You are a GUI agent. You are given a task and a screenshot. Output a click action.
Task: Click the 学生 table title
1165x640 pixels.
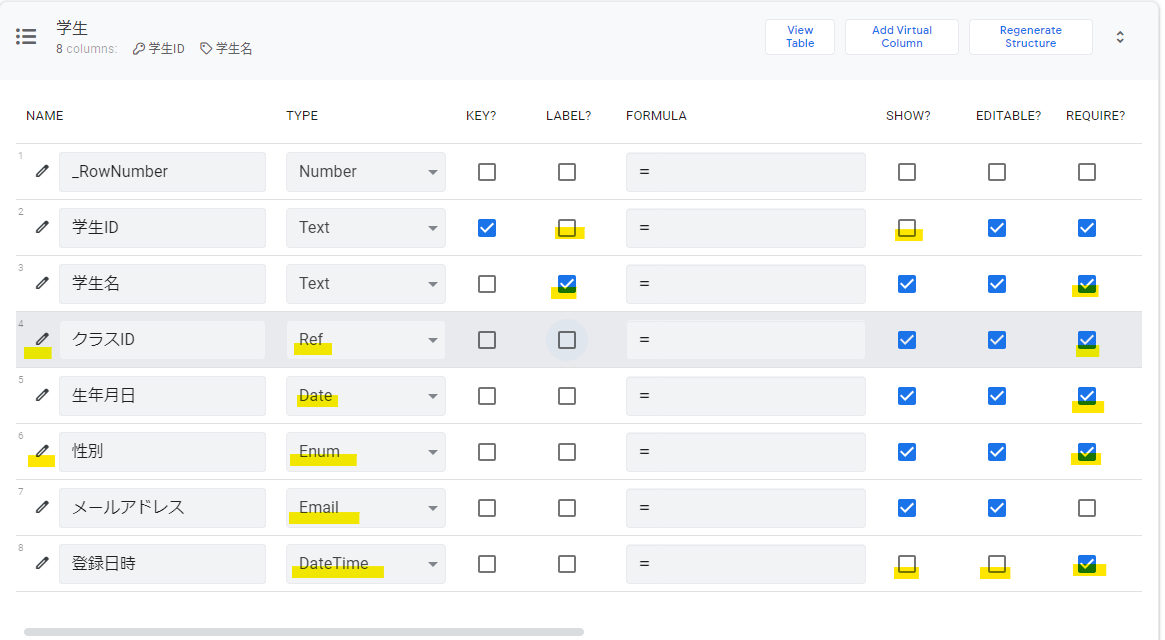(x=72, y=28)
